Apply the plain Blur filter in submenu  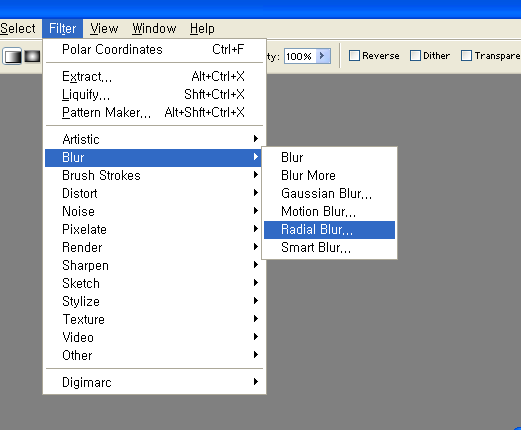click(x=329, y=158)
